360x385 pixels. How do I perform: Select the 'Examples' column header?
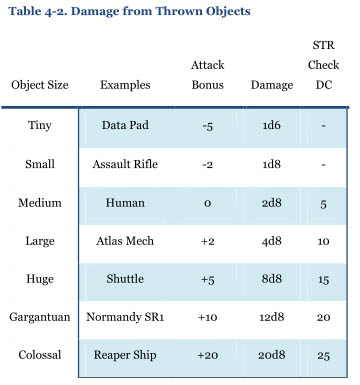tap(125, 85)
